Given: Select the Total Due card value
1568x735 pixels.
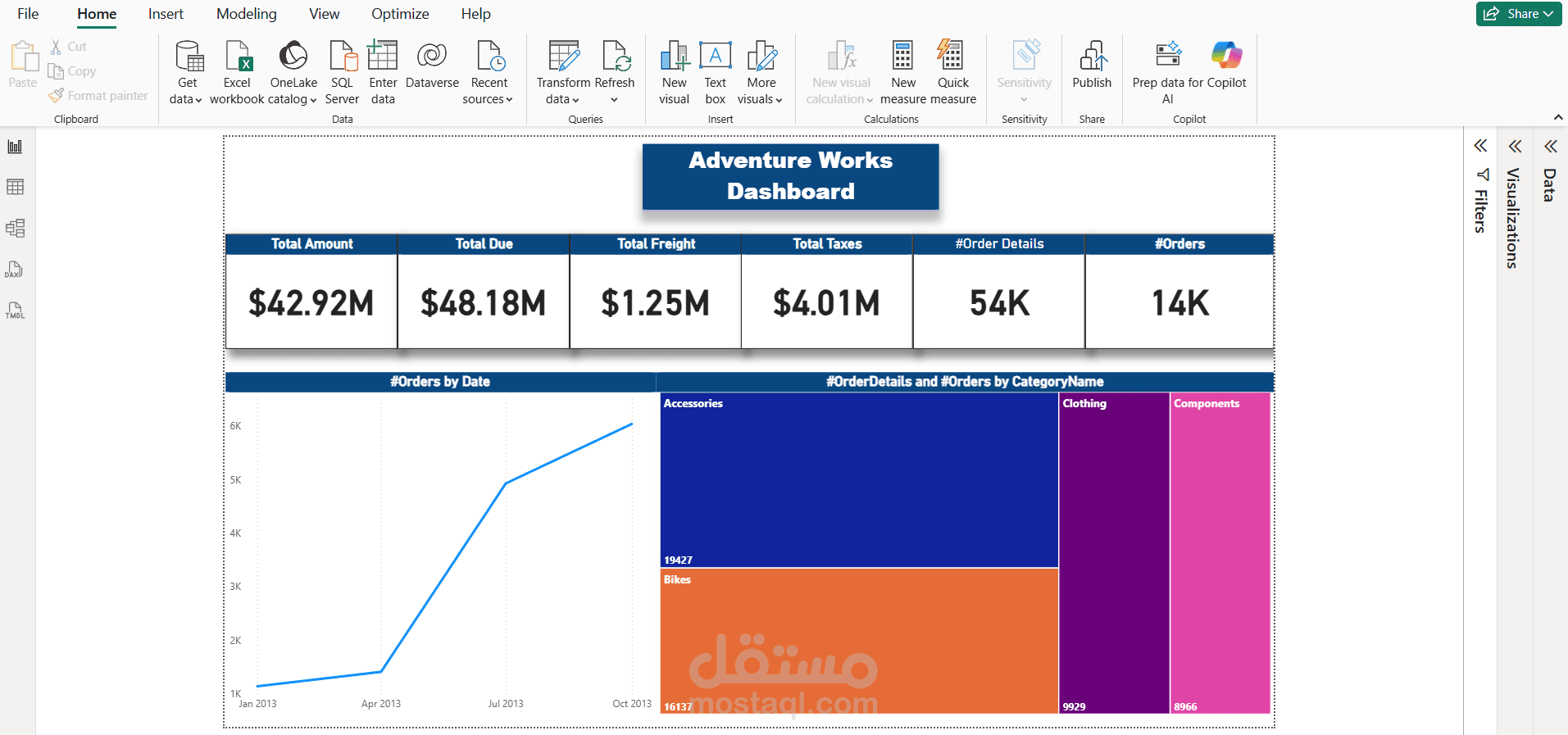Looking at the screenshot, I should tap(484, 303).
